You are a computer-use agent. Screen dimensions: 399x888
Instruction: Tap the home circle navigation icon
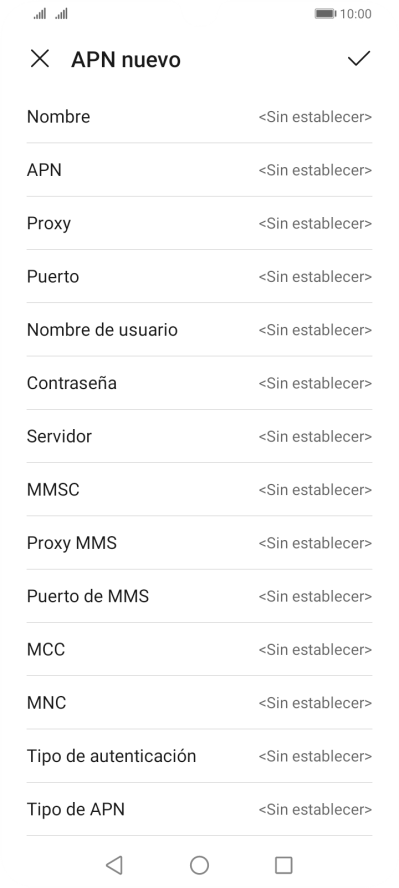199,865
